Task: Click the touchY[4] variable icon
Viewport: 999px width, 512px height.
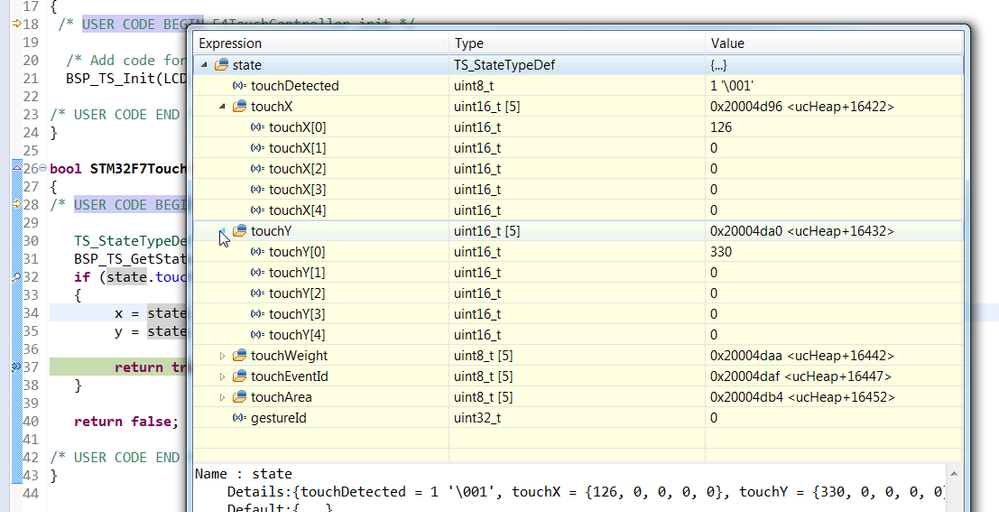Action: coord(257,335)
